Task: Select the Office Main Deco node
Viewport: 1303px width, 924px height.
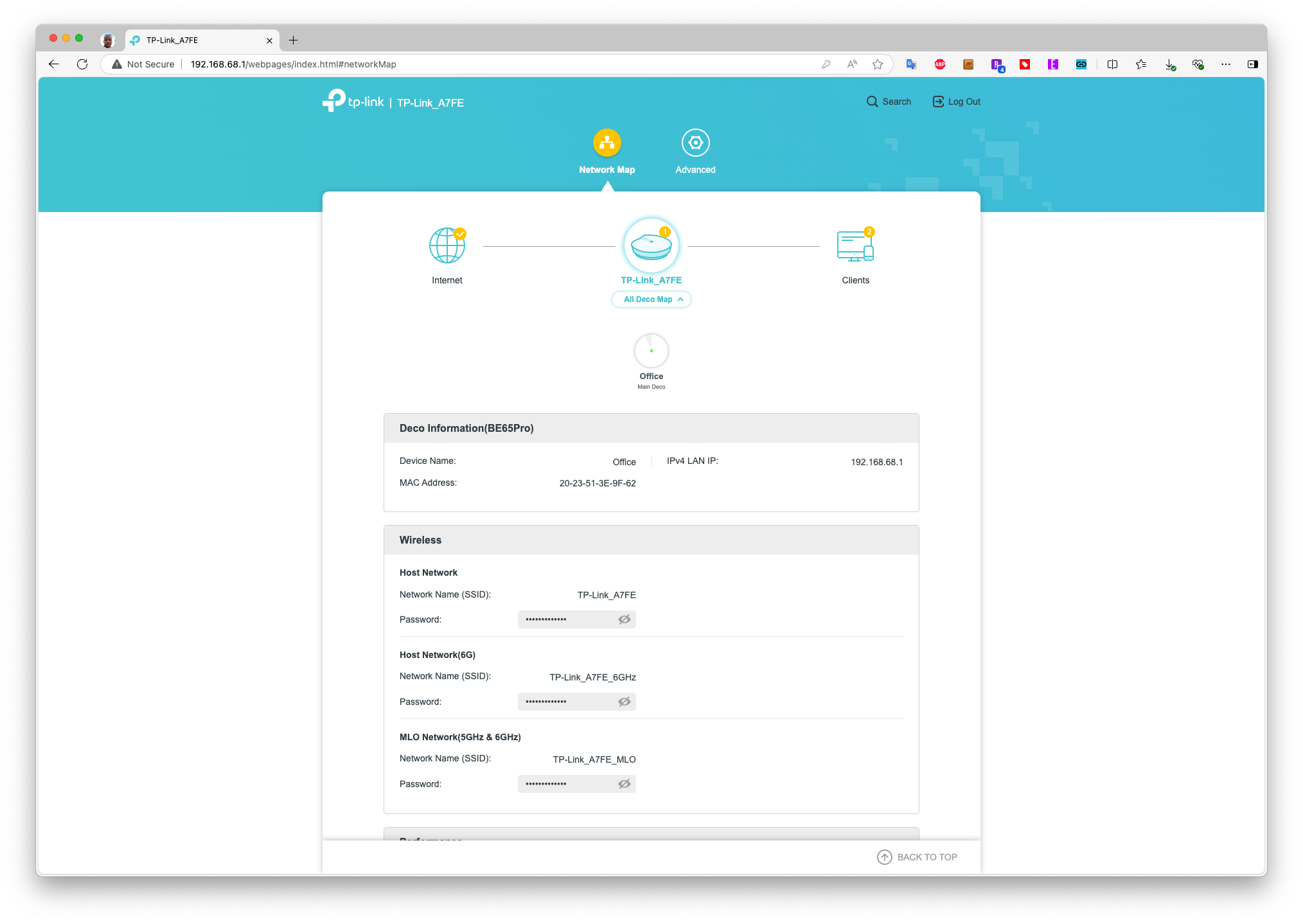Action: click(x=651, y=351)
